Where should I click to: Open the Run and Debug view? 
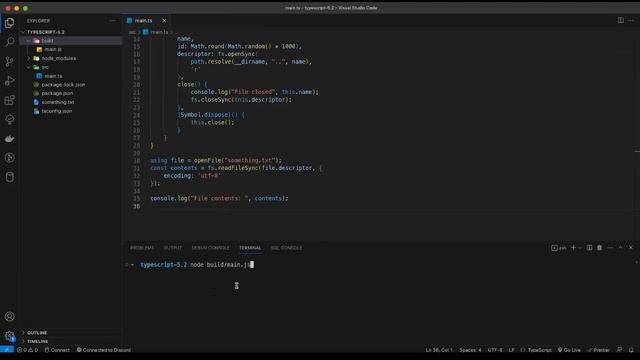pos(9,80)
